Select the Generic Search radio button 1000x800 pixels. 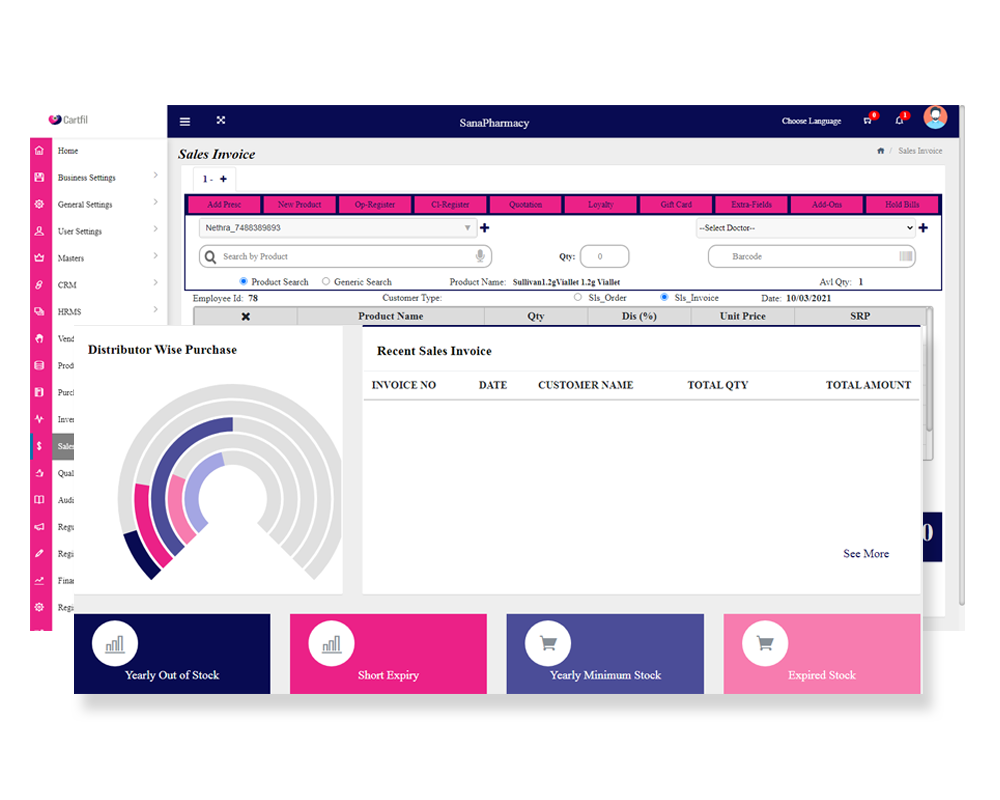(x=326, y=282)
